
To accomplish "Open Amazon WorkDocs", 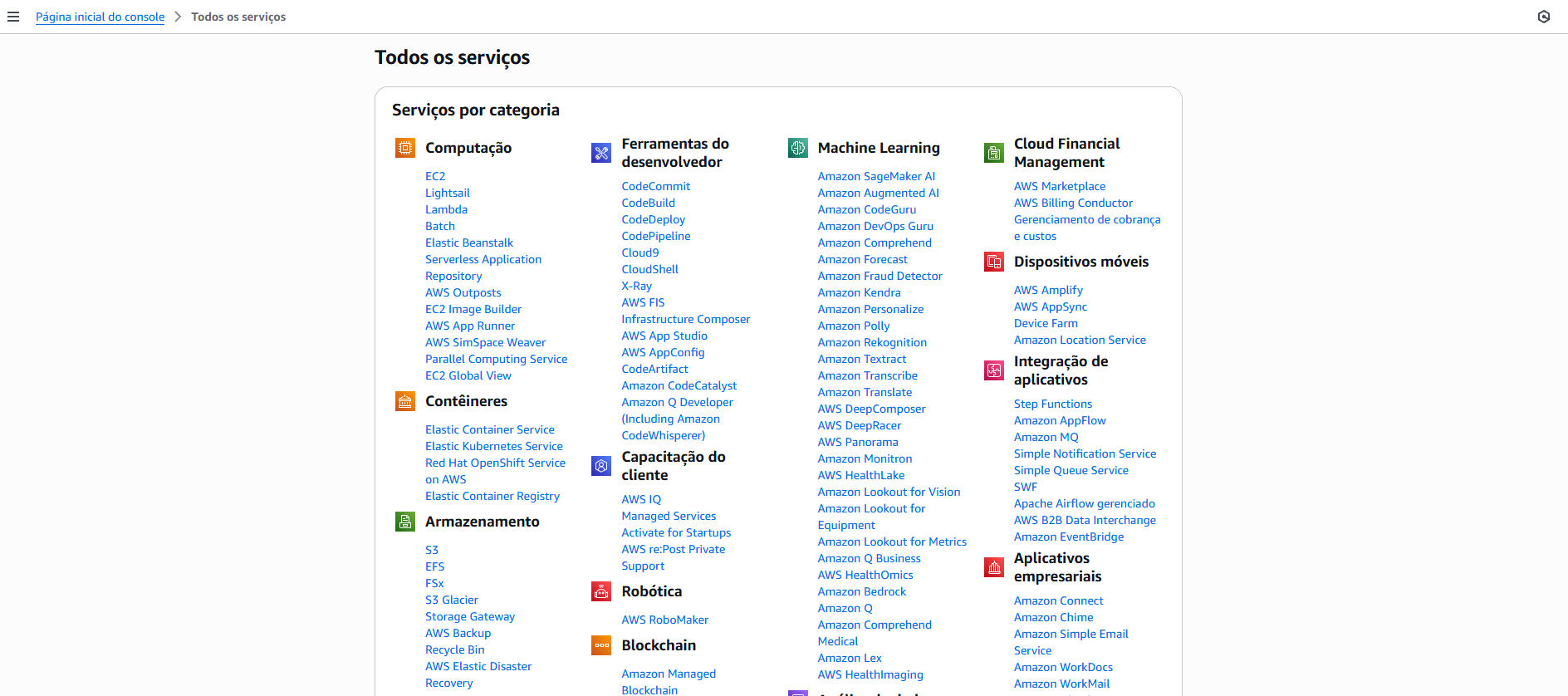I will tap(1063, 667).
